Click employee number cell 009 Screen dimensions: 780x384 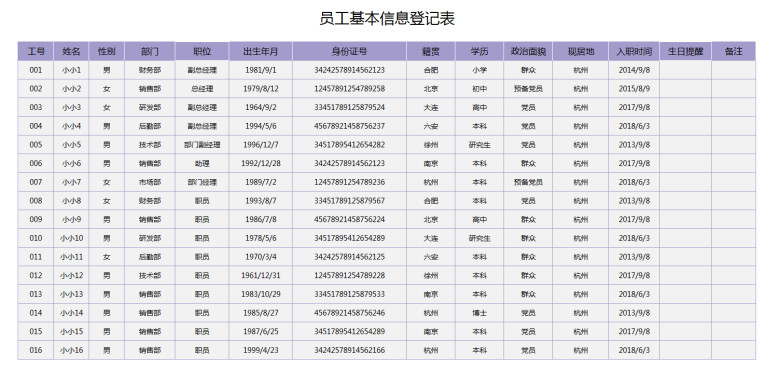[36, 219]
